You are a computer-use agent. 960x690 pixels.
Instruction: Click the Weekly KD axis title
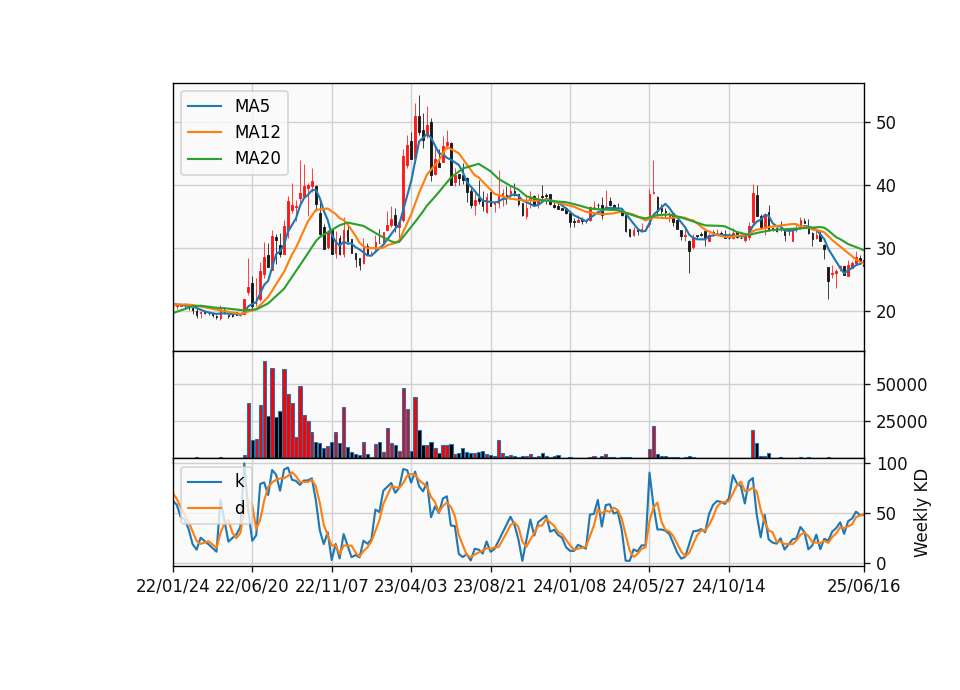(x=921, y=514)
